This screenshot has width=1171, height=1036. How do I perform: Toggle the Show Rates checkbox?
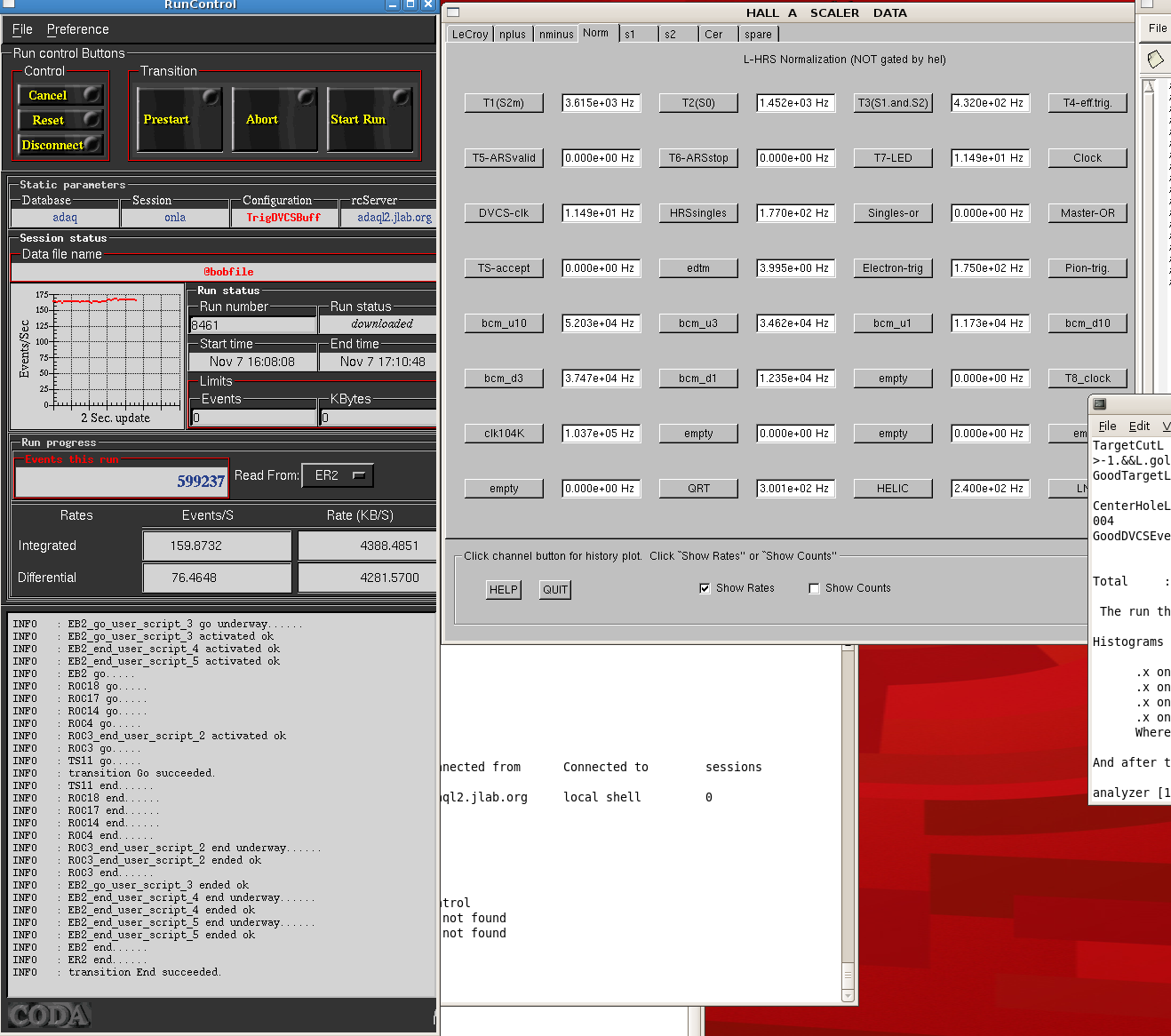click(x=705, y=588)
